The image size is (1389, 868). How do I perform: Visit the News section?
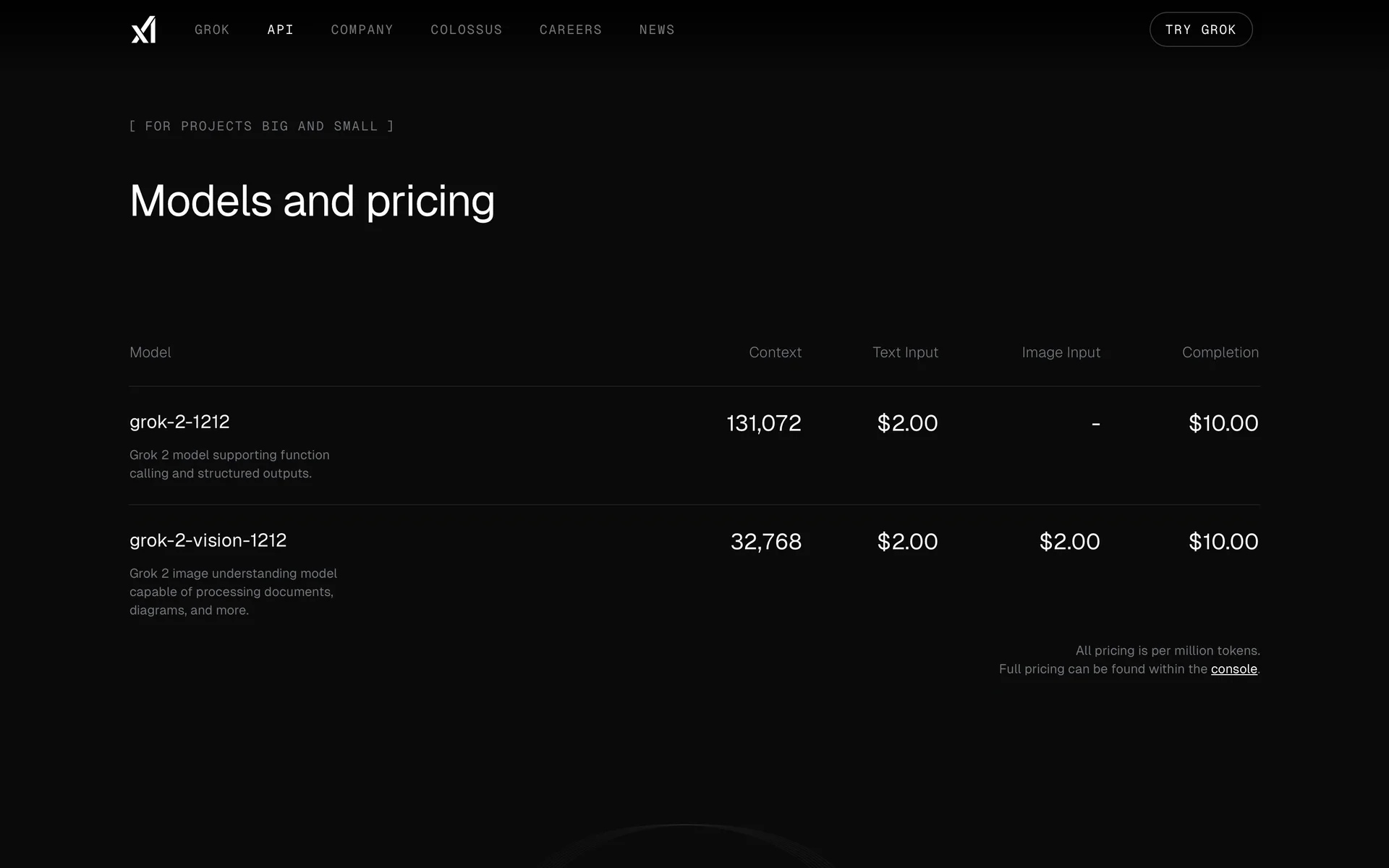(657, 30)
